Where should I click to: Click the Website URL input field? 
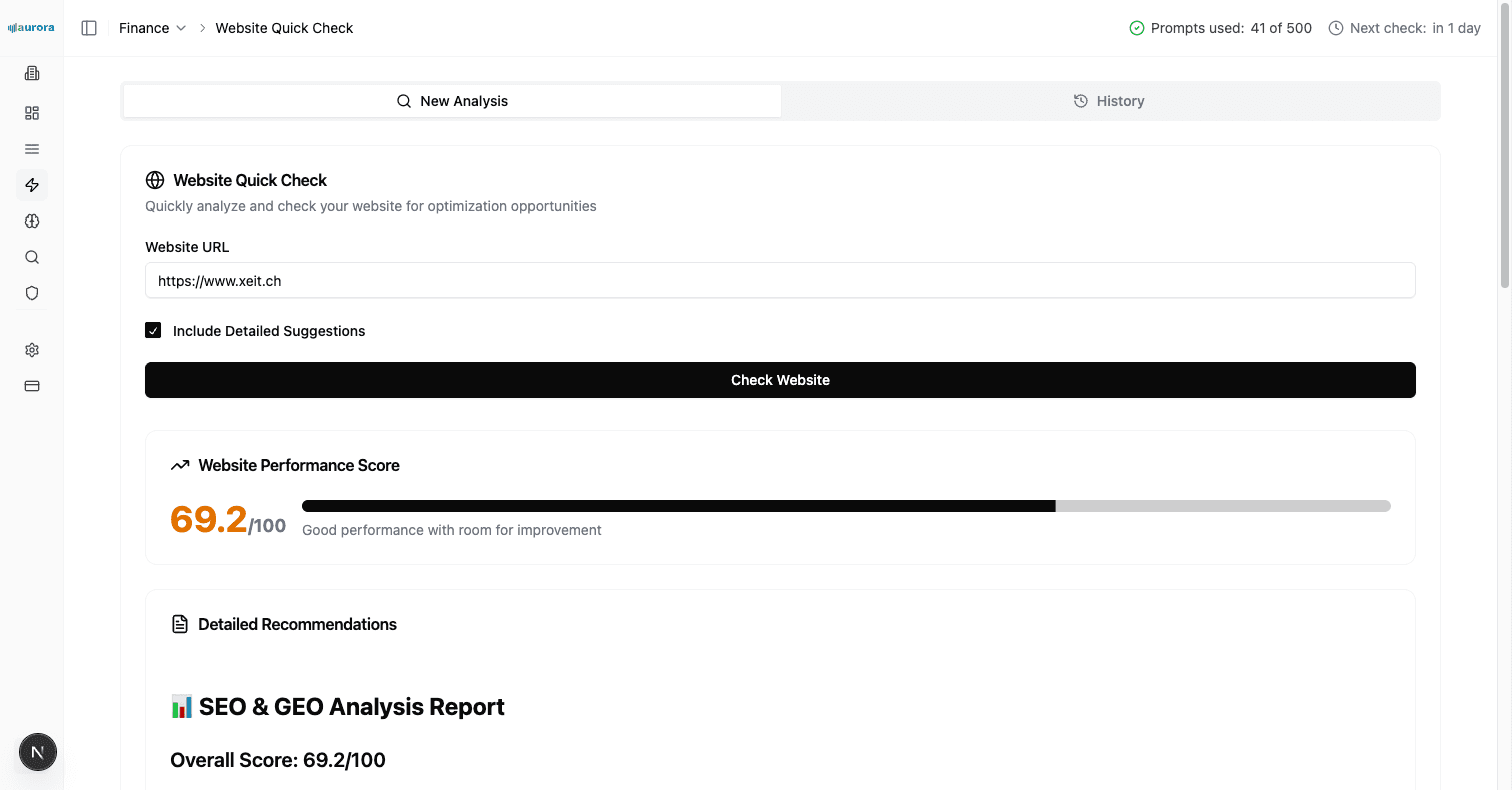(x=780, y=281)
